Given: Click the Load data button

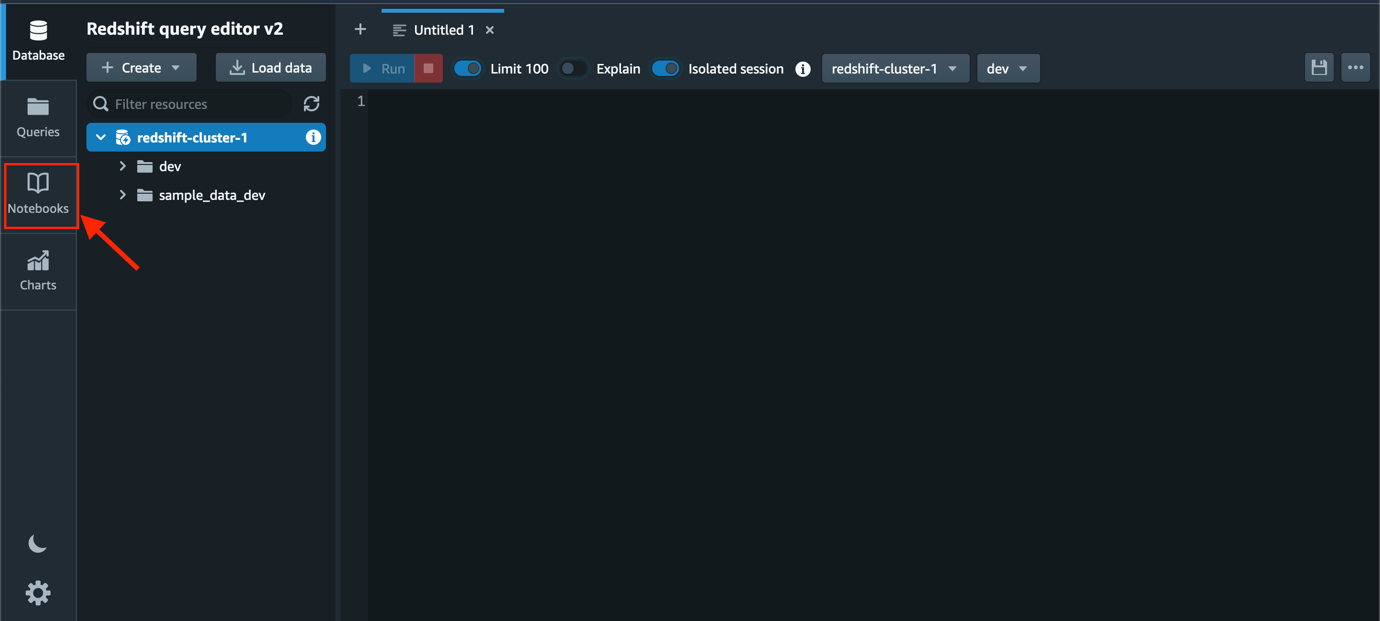Looking at the screenshot, I should click(271, 68).
